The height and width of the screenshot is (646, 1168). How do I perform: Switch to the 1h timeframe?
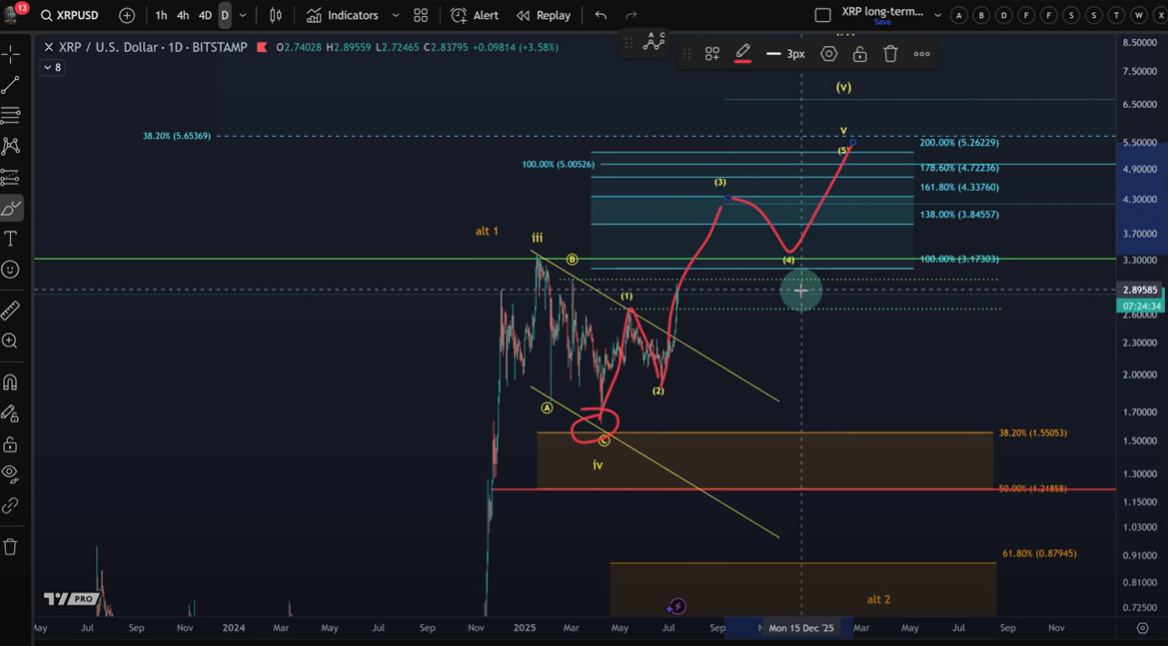point(161,15)
